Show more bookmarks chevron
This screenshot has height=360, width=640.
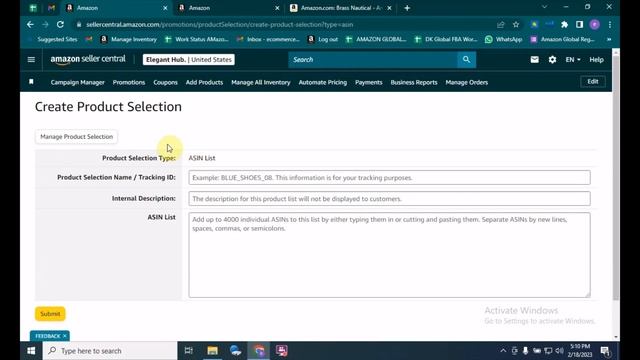point(609,39)
